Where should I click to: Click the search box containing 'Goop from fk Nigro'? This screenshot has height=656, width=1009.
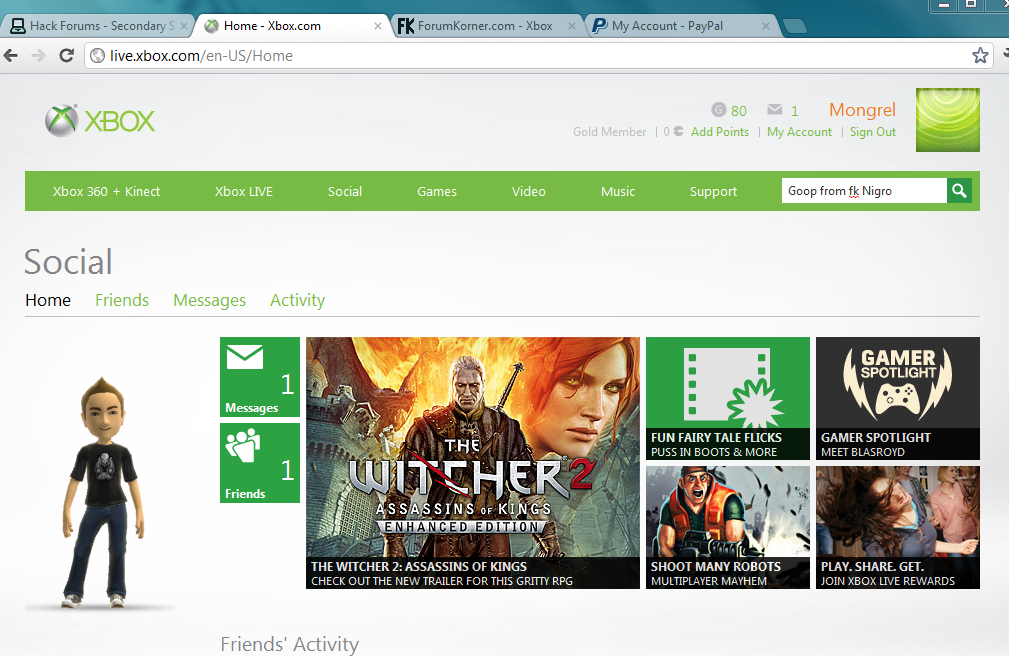pos(864,191)
